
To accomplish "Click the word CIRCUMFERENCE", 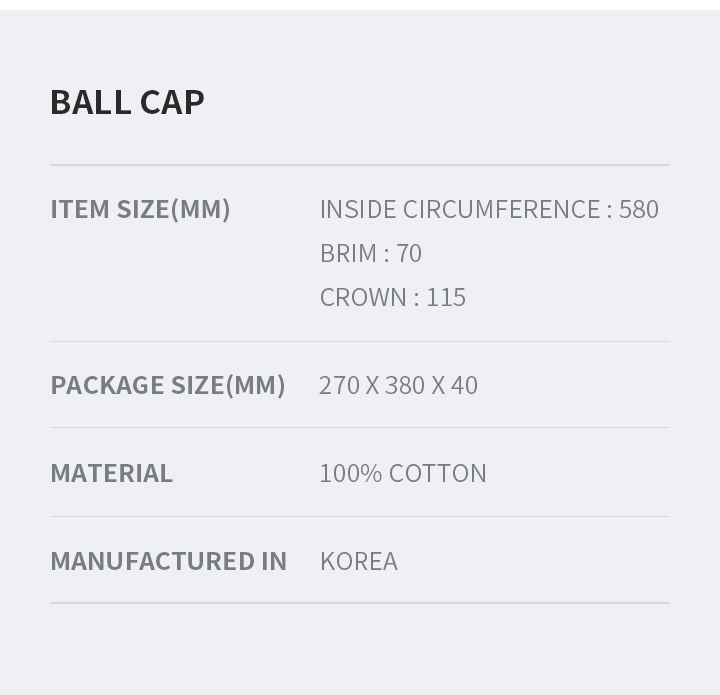I will coord(501,209).
